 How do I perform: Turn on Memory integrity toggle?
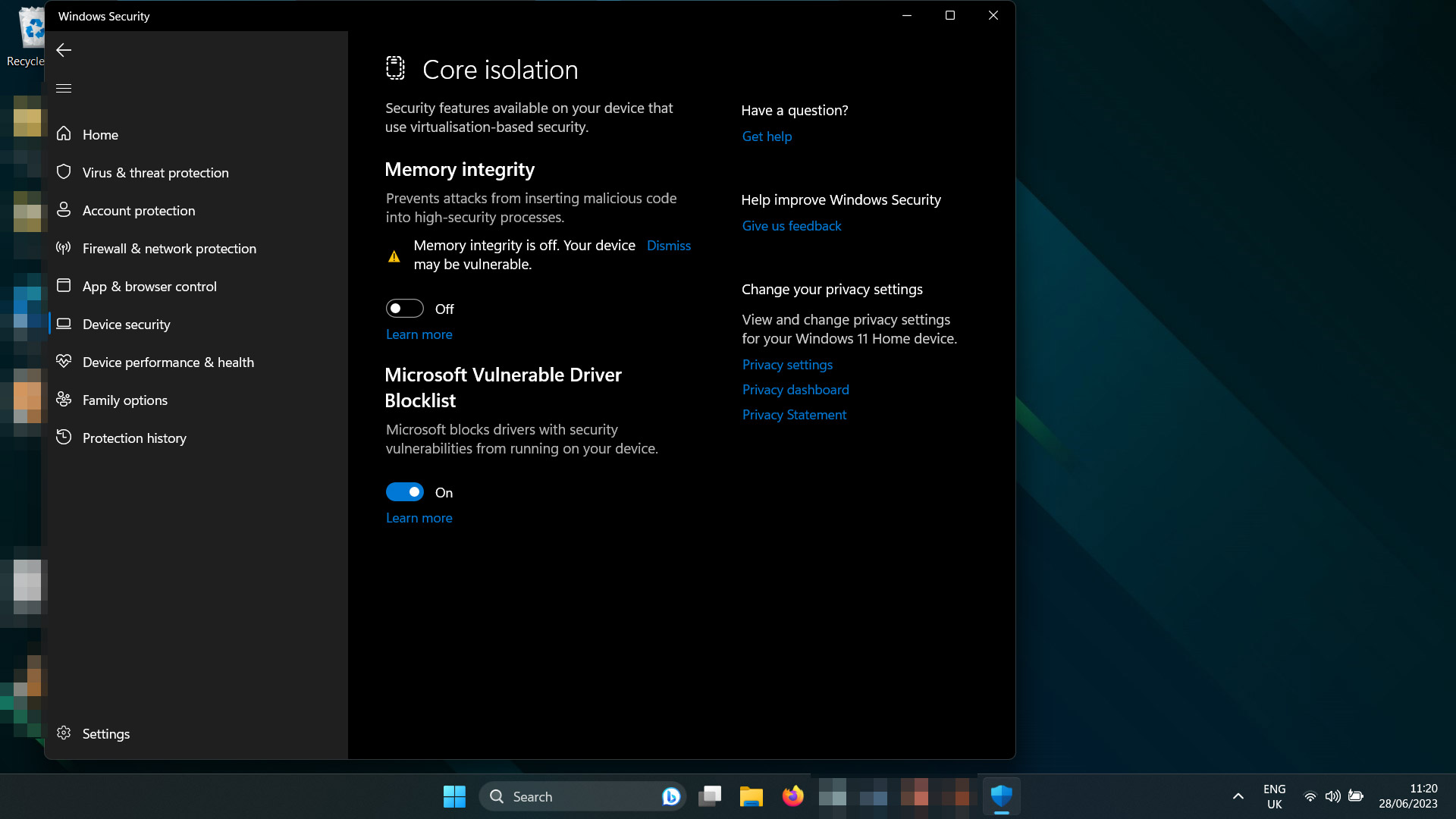click(404, 309)
